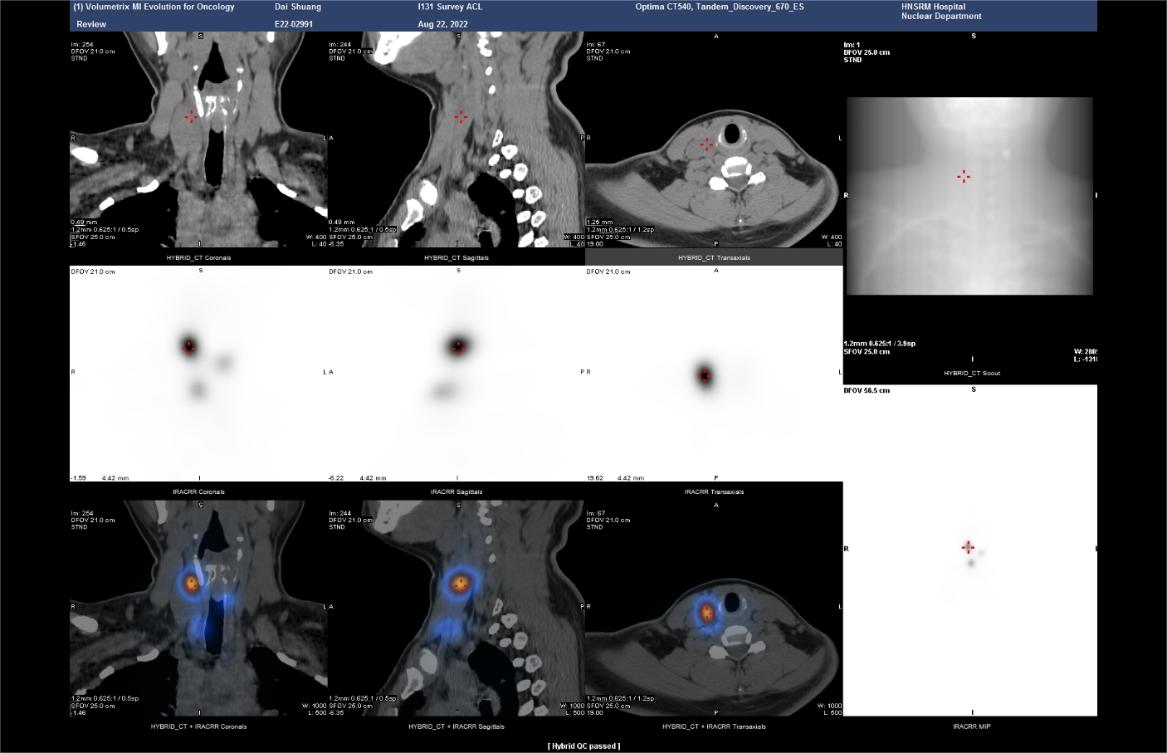The height and width of the screenshot is (753, 1167).
Task: Click the hot spot in IRACRR Coronals view
Action: pyautogui.click(x=190, y=347)
